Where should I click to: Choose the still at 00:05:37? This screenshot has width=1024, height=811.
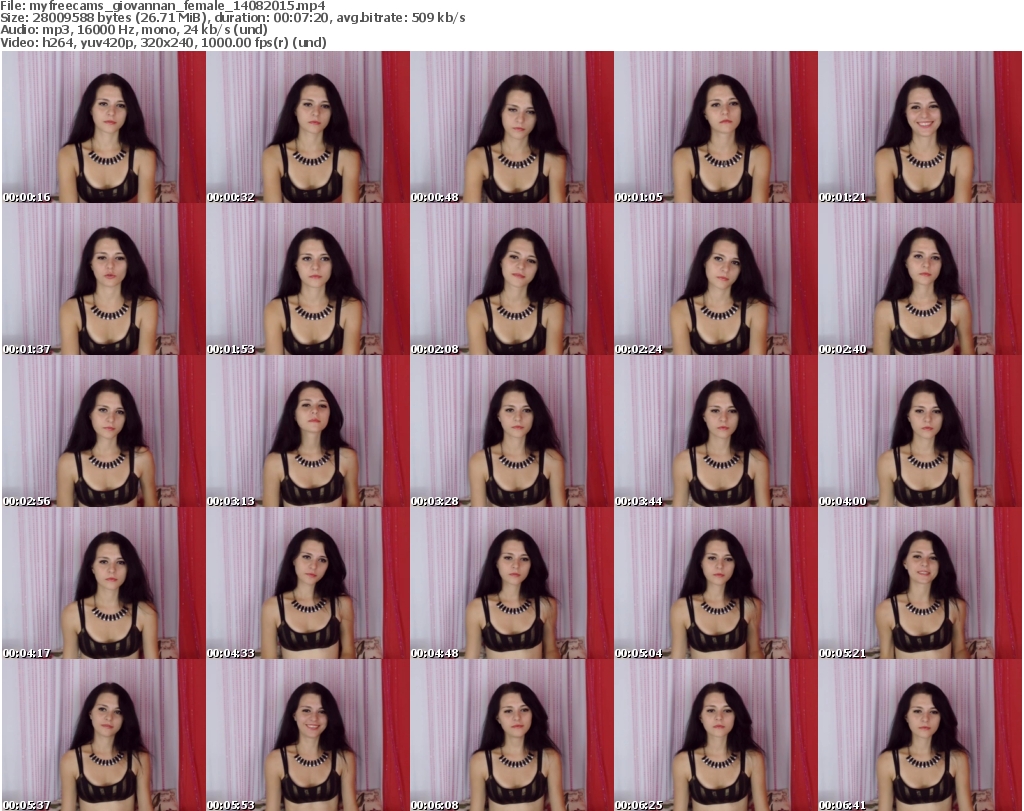[x=104, y=735]
